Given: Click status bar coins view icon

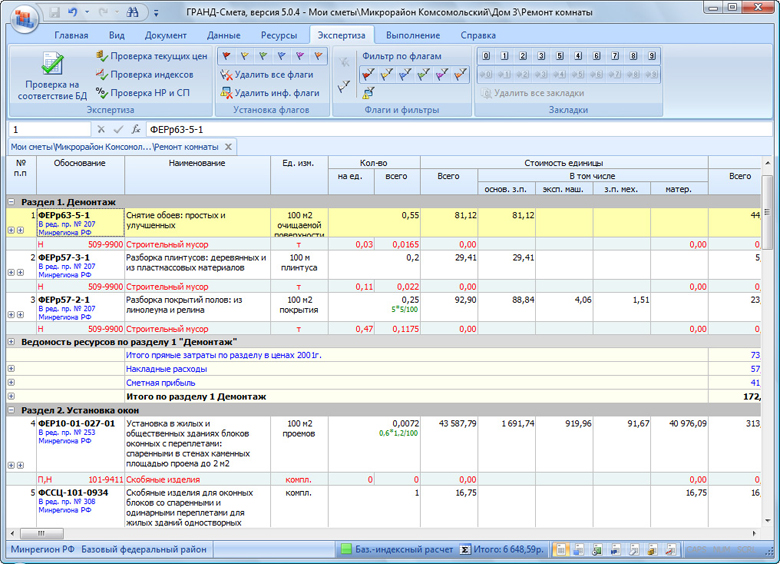Looking at the screenshot, I should tap(652, 550).
